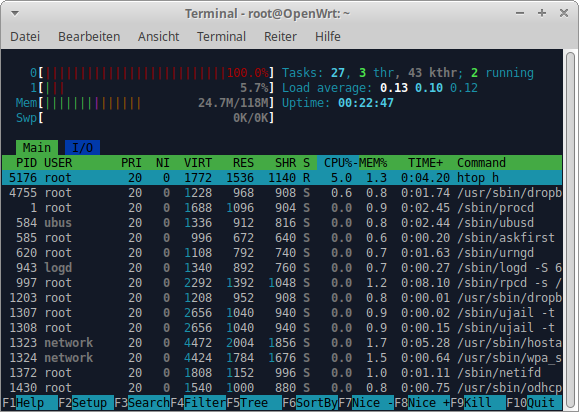Viewport: 579px width, 412px height.
Task: Sort by the MEM% column header
Action: pos(373,163)
